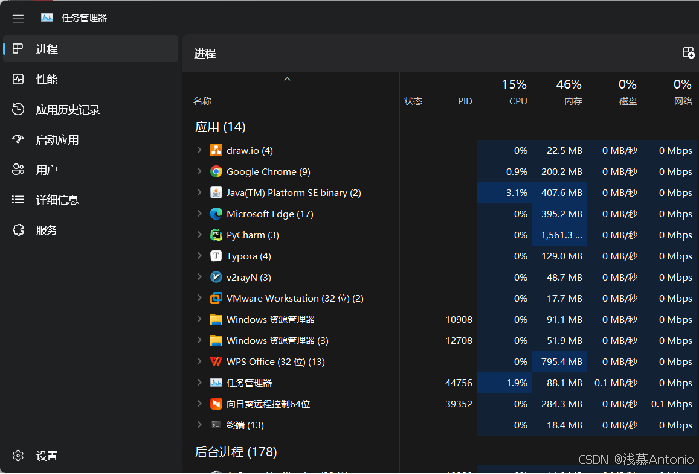Sort by the 名称 column header

(x=202, y=101)
